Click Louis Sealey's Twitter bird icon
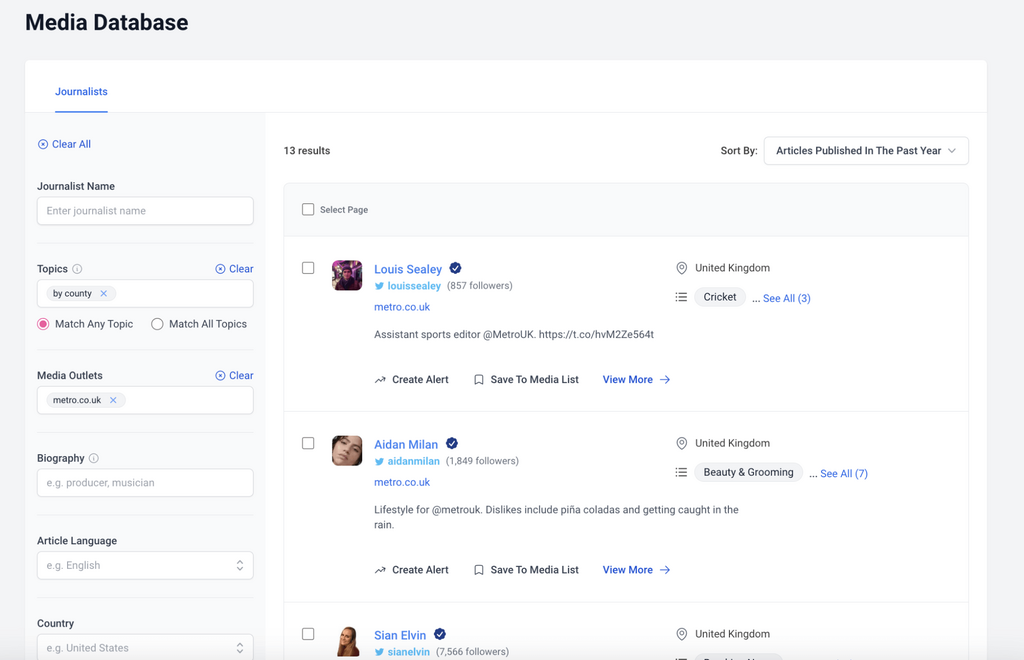This screenshot has width=1024, height=660. coord(380,286)
